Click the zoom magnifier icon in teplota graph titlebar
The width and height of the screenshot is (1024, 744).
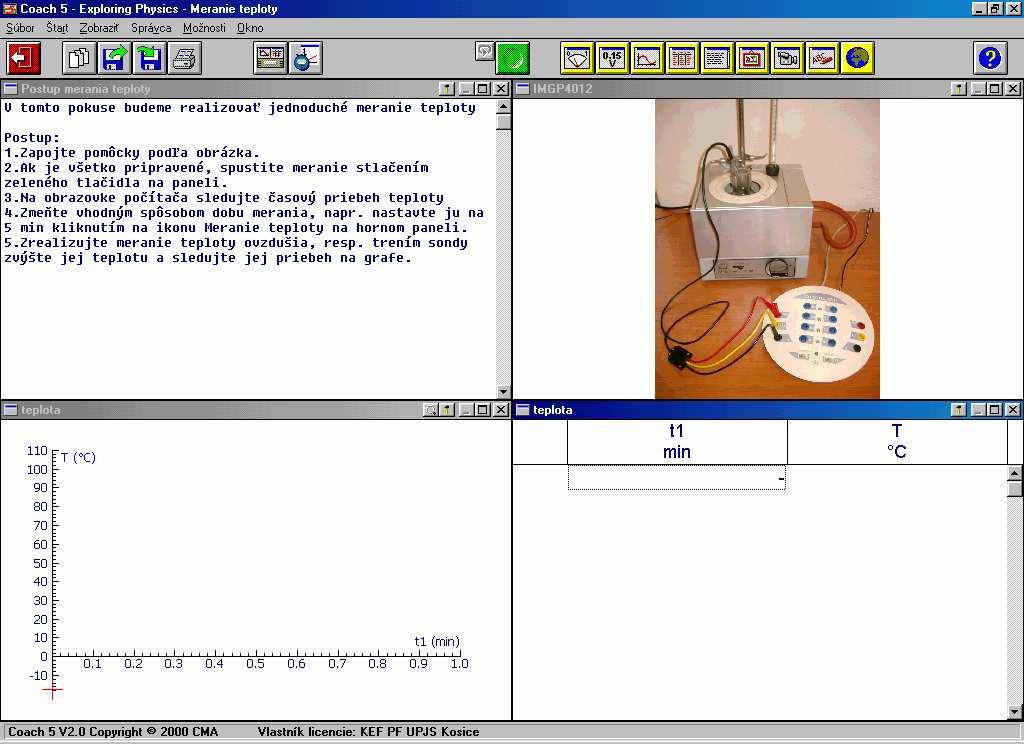[x=430, y=410]
